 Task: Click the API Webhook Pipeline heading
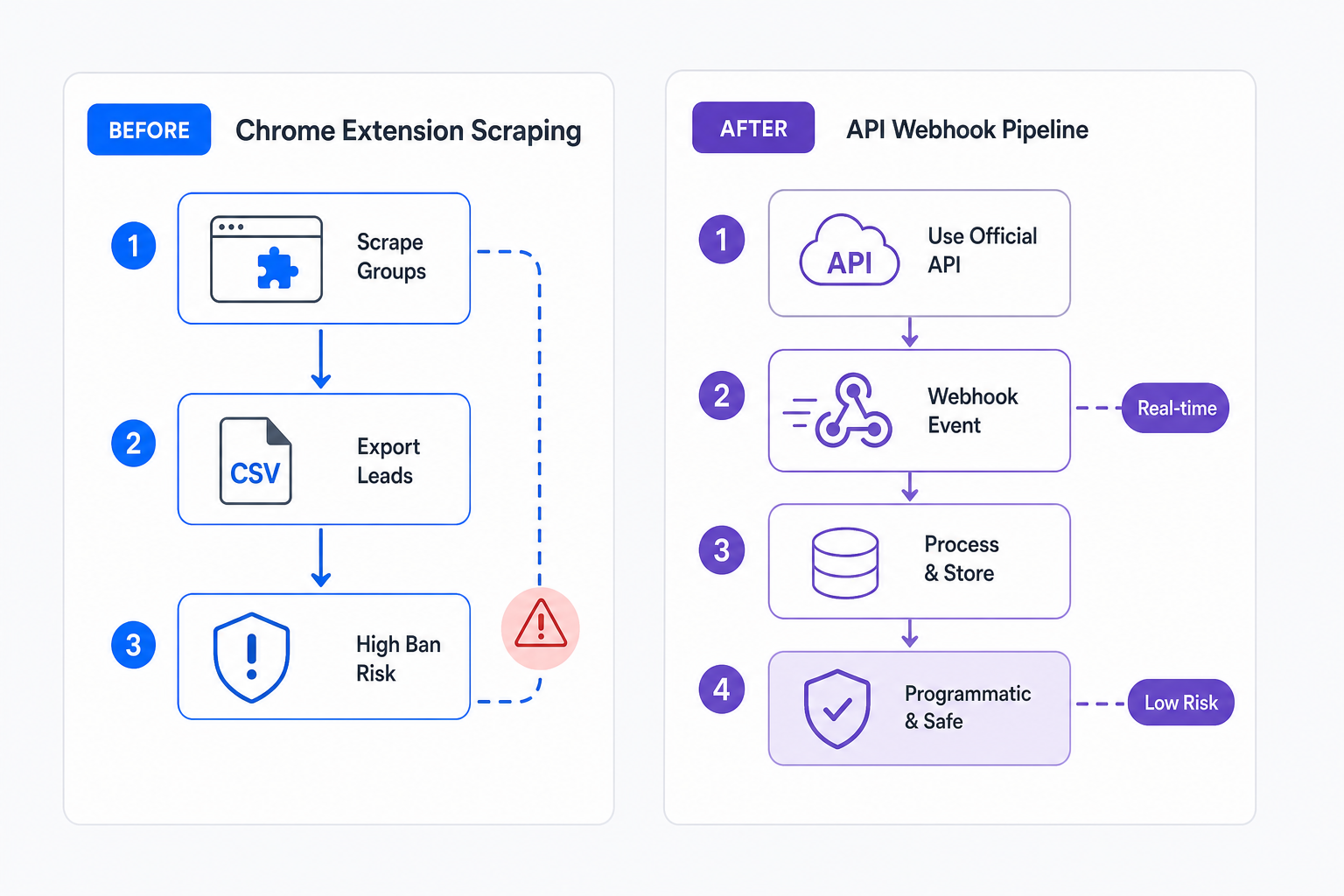967,129
